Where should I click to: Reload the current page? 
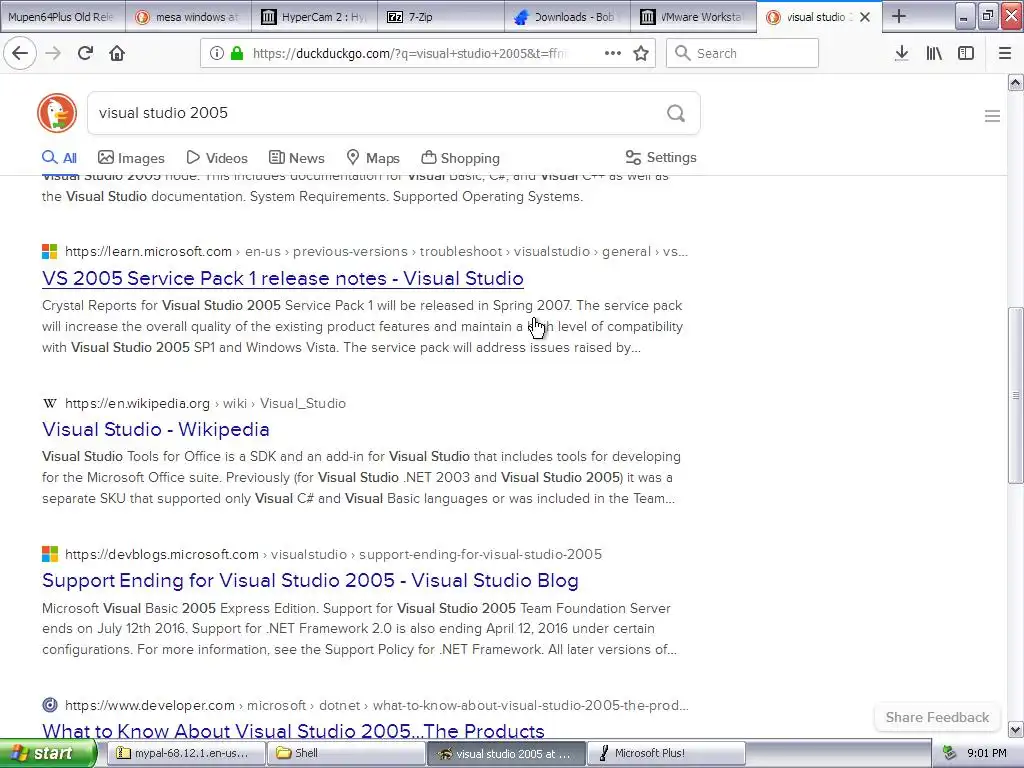(x=85, y=53)
